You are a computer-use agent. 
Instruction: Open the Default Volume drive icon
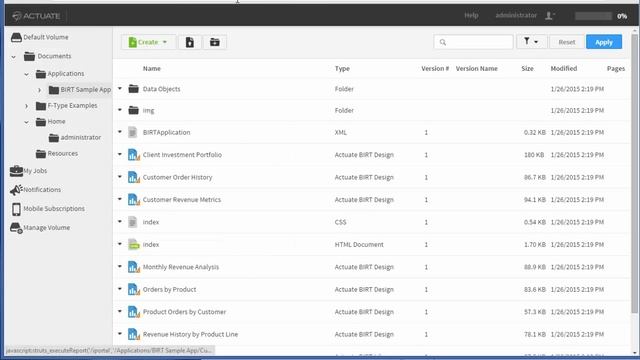pyautogui.click(x=16, y=38)
